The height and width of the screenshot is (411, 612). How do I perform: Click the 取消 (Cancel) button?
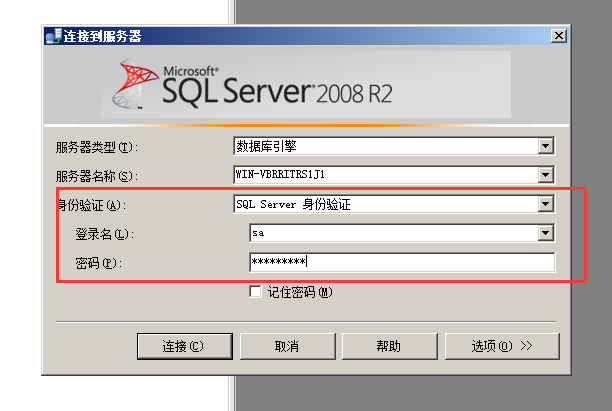[x=287, y=346]
